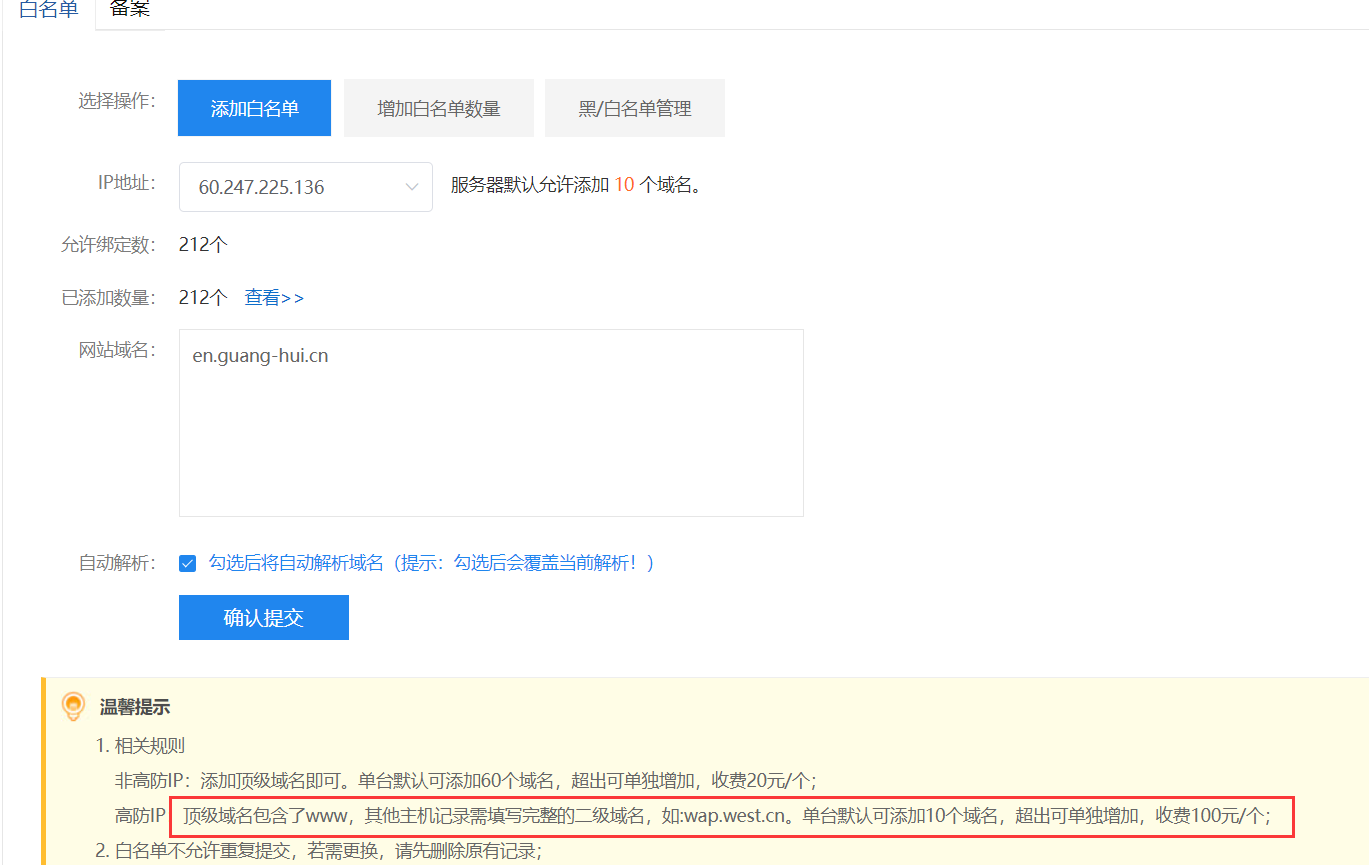Screen dimensions: 1369x865
Task: Click the 选择操作 label
Action: pos(117,101)
